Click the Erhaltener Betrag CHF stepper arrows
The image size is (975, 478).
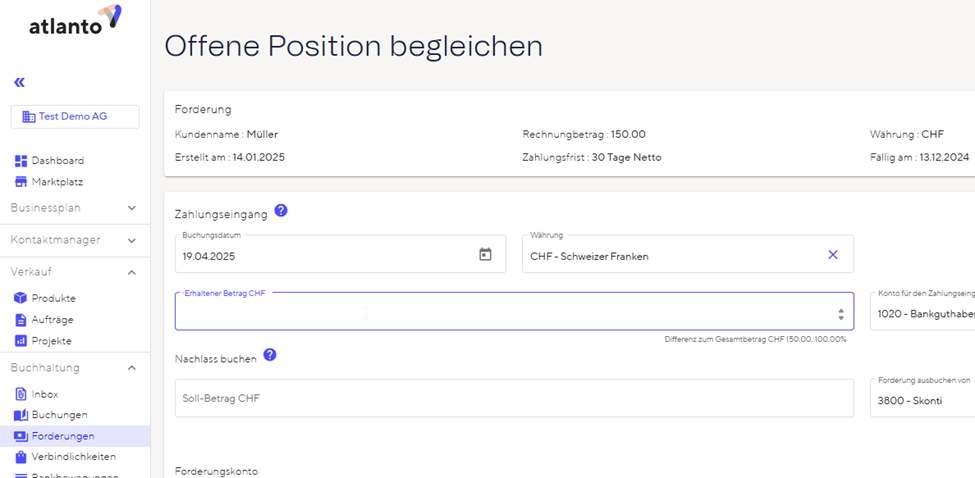841,314
